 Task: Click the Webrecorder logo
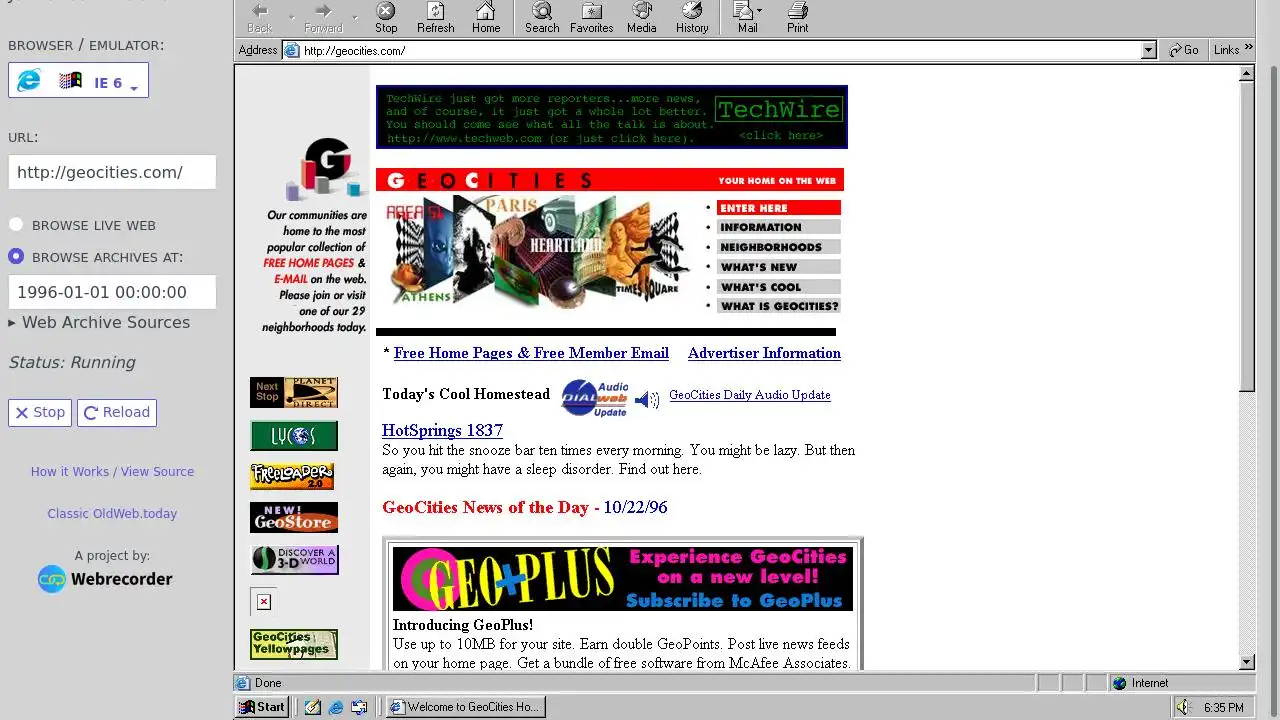coord(105,579)
